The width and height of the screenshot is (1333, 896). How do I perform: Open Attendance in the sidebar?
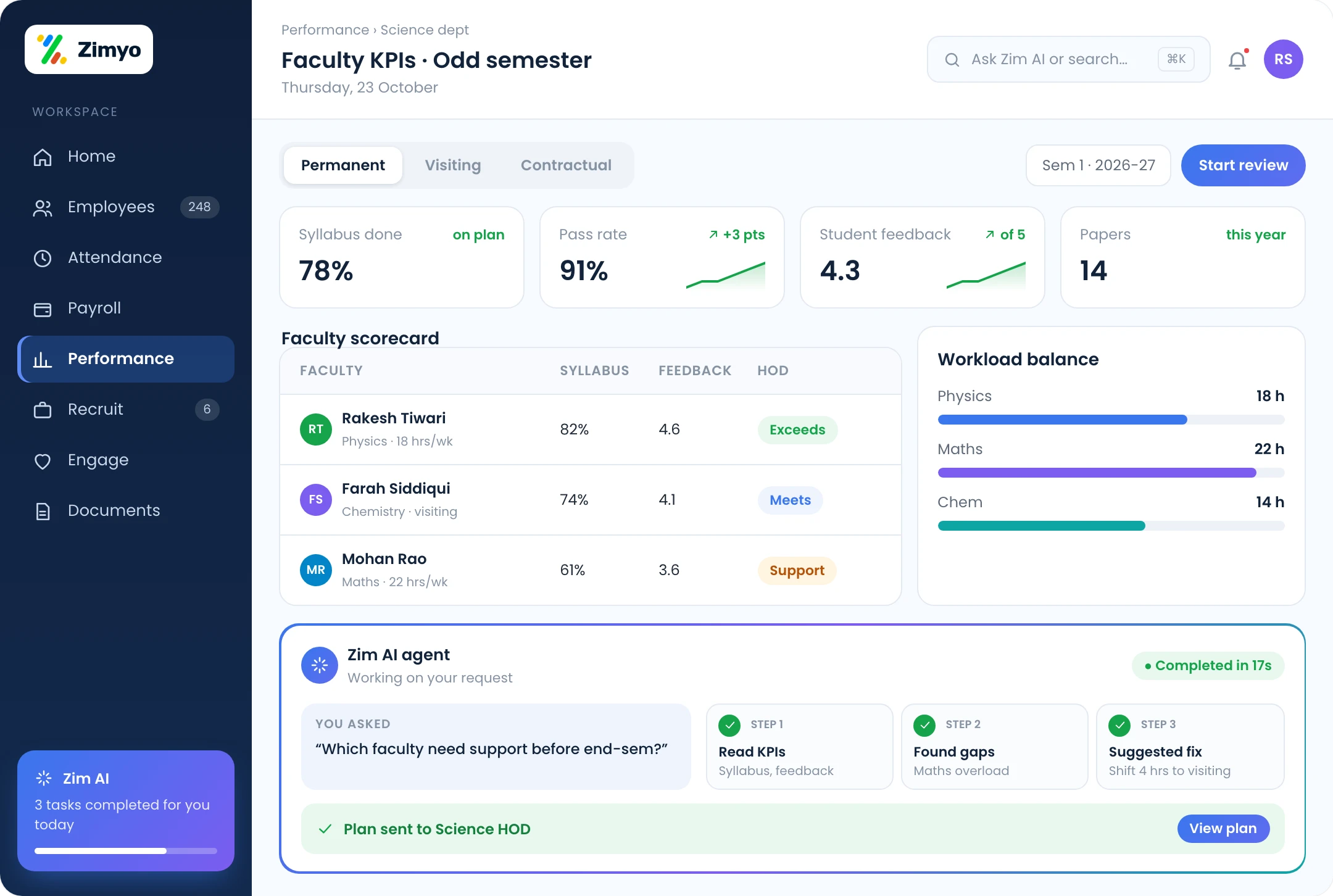point(126,258)
